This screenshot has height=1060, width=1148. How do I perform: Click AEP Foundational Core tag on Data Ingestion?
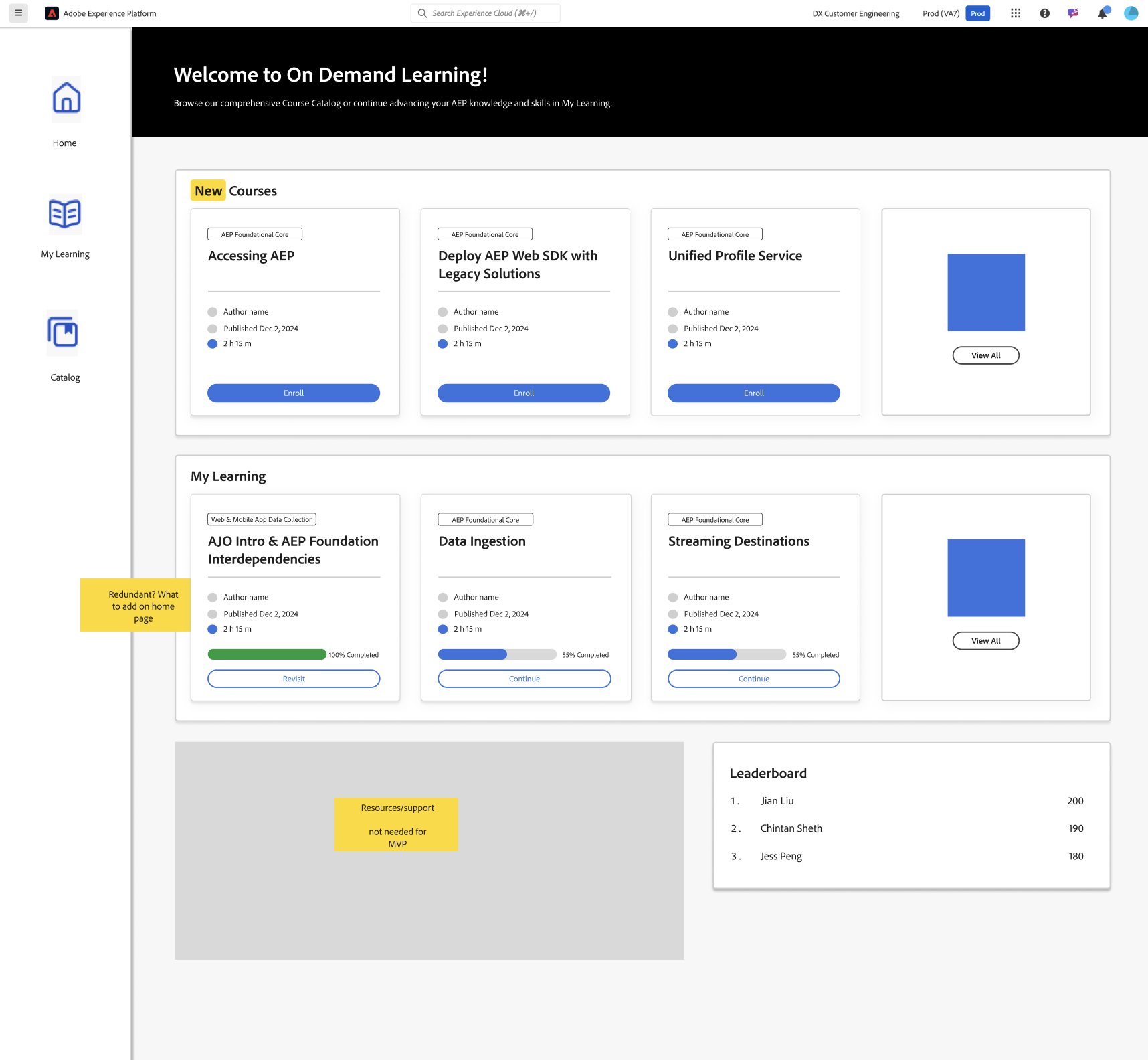click(x=486, y=519)
